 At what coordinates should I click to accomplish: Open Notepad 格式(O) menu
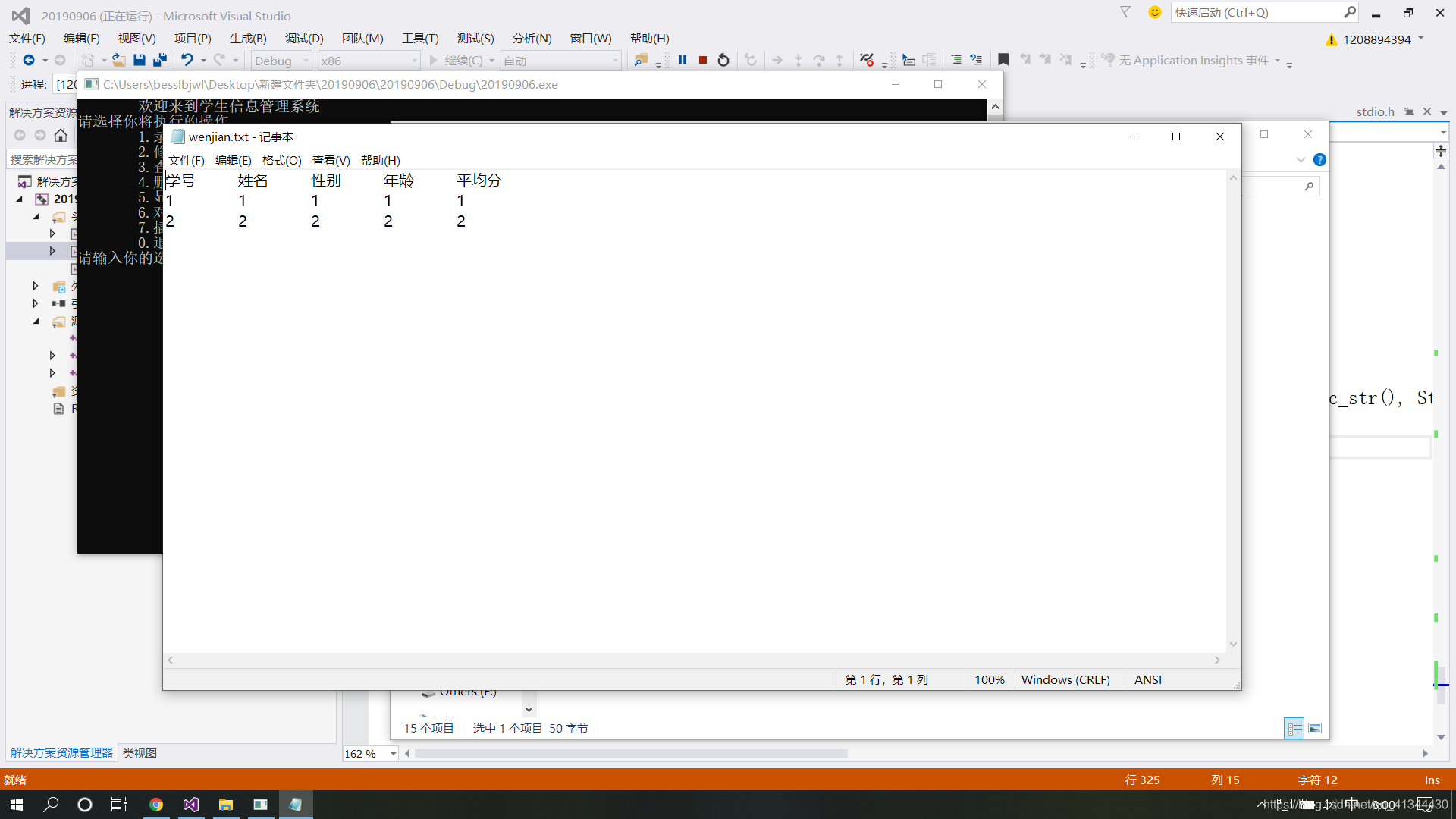pyautogui.click(x=281, y=160)
